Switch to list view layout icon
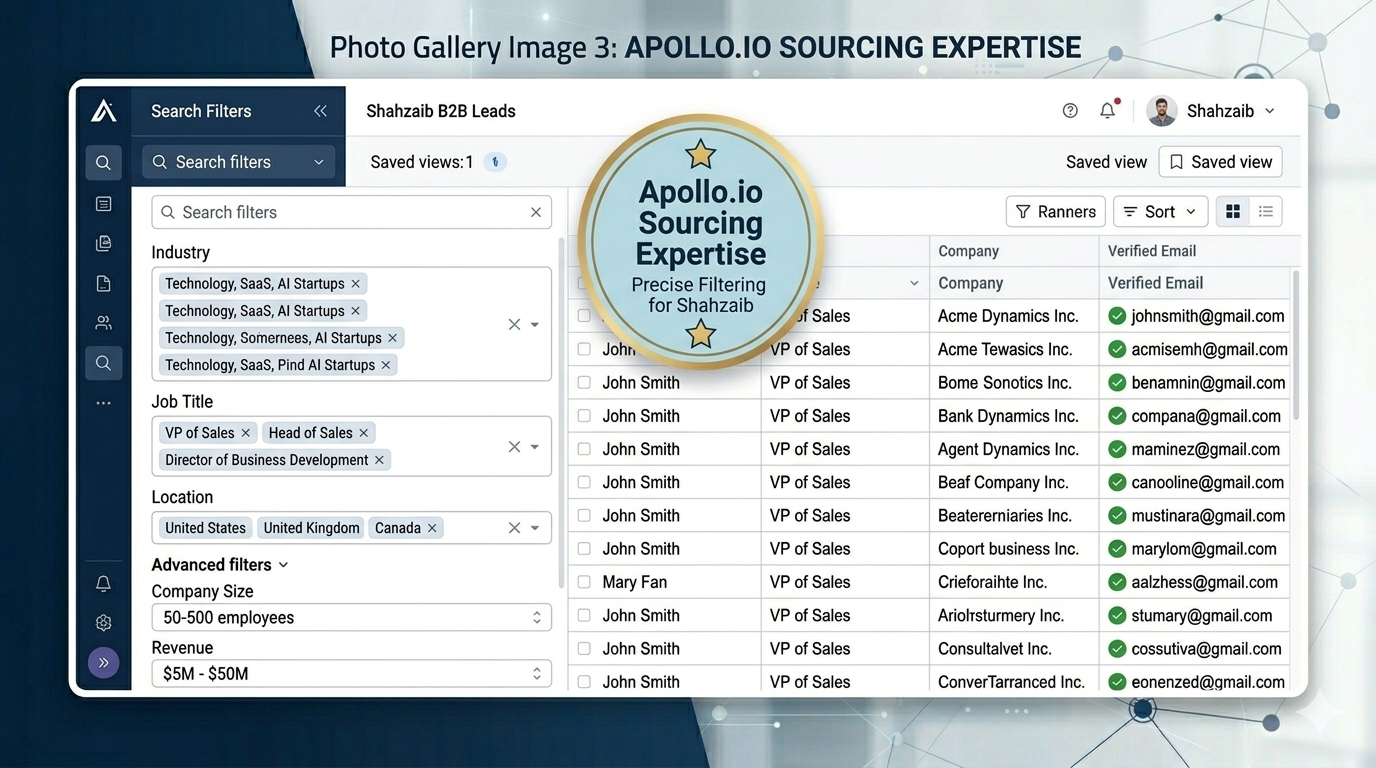Image resolution: width=1376 pixels, height=768 pixels. coord(1266,212)
